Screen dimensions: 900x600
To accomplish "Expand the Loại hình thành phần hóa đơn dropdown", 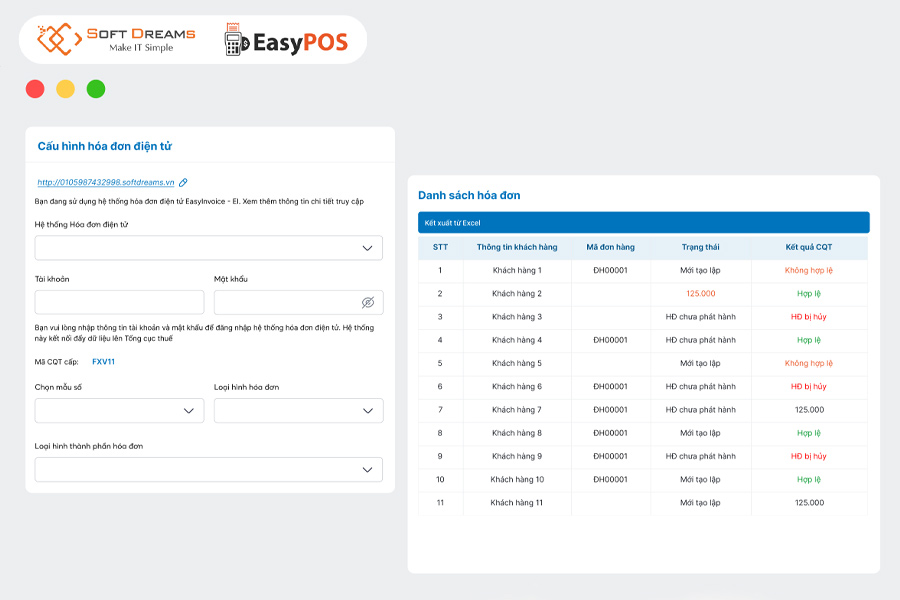I will [x=208, y=469].
